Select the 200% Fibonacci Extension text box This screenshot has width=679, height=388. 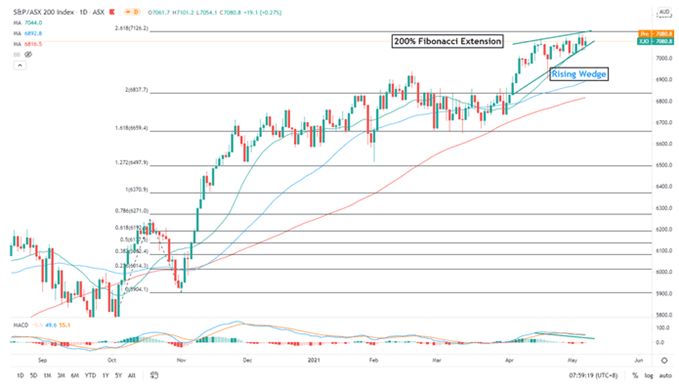(448, 41)
